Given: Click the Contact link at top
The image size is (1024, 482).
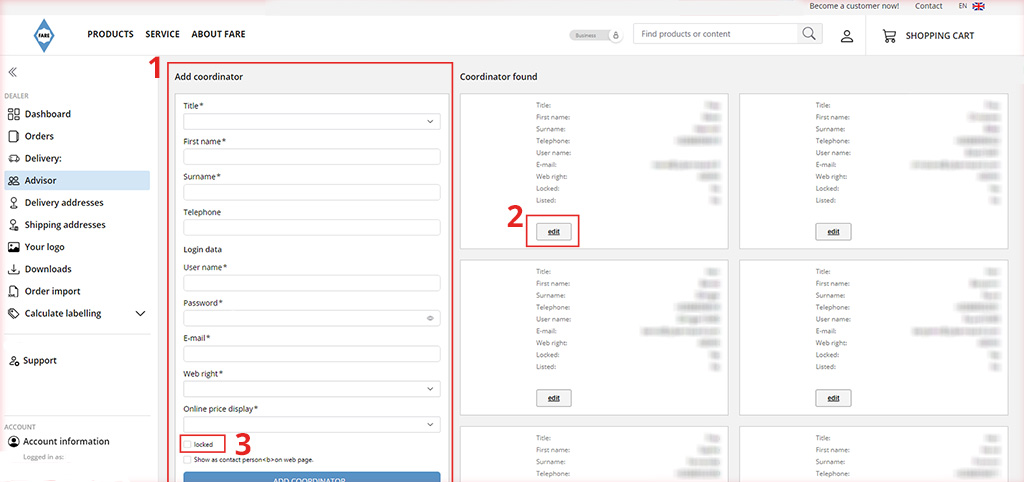Looking at the screenshot, I should [929, 6].
